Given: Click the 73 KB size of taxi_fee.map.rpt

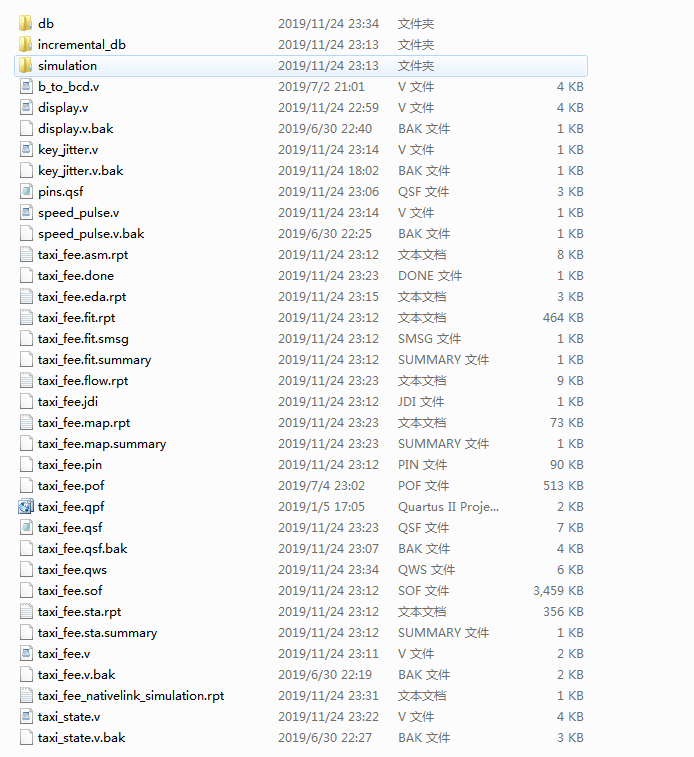Looking at the screenshot, I should [x=567, y=422].
